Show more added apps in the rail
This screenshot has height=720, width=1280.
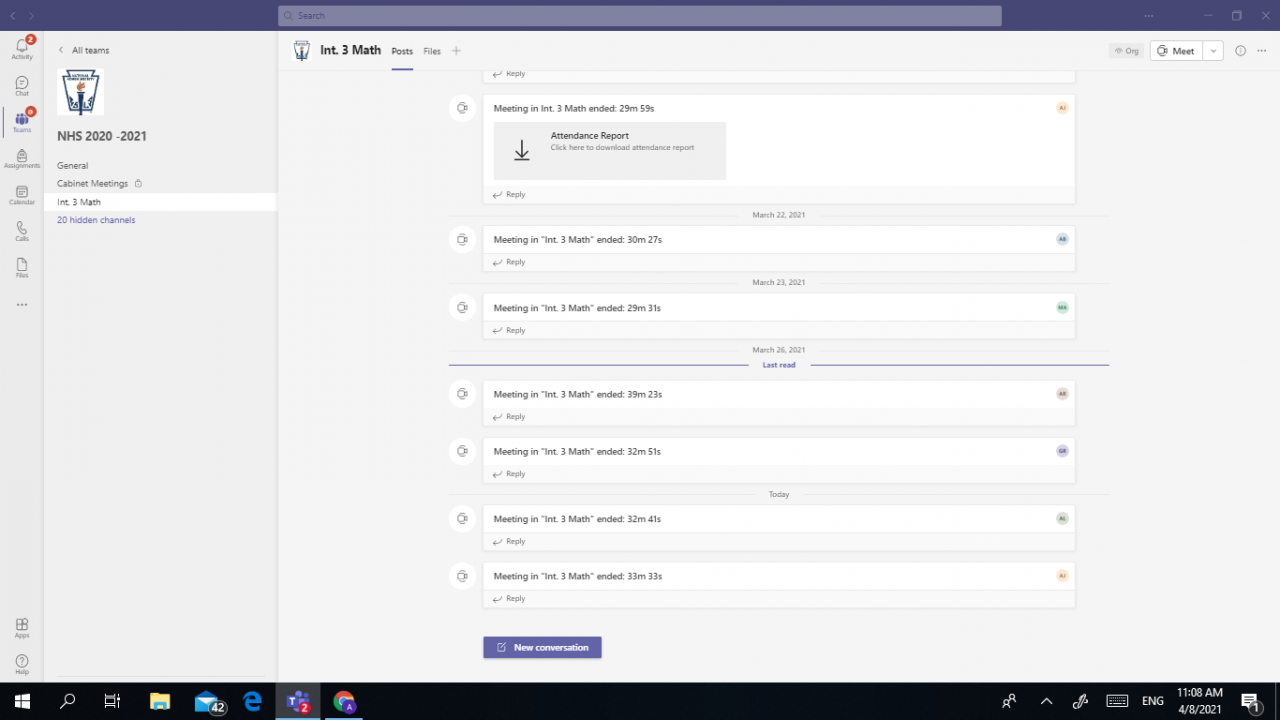[21, 304]
